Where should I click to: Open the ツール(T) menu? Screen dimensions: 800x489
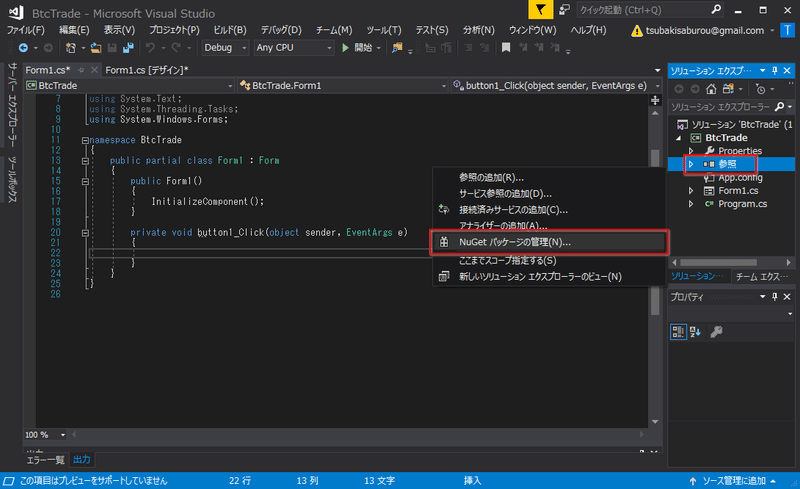coord(384,31)
